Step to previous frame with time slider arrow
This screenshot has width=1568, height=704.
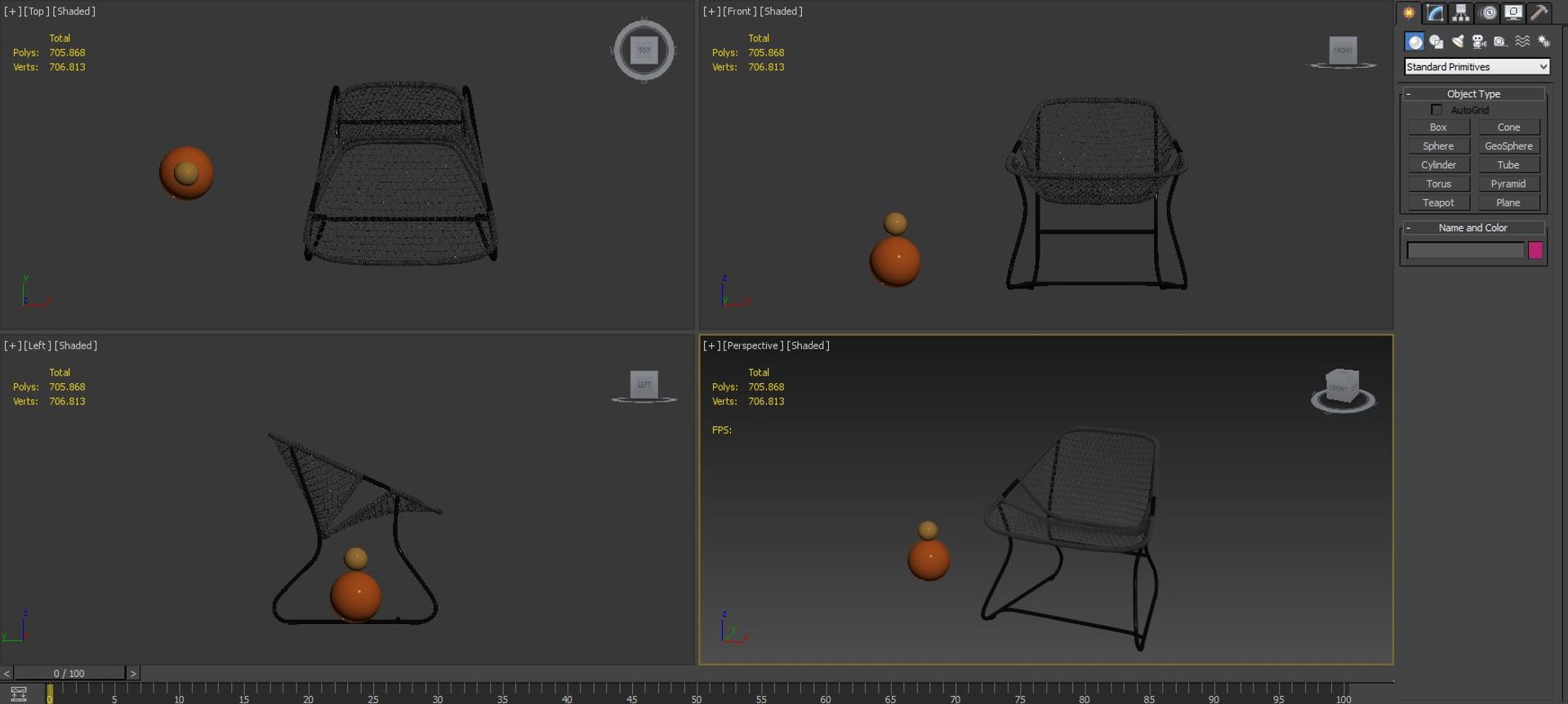pyautogui.click(x=7, y=673)
